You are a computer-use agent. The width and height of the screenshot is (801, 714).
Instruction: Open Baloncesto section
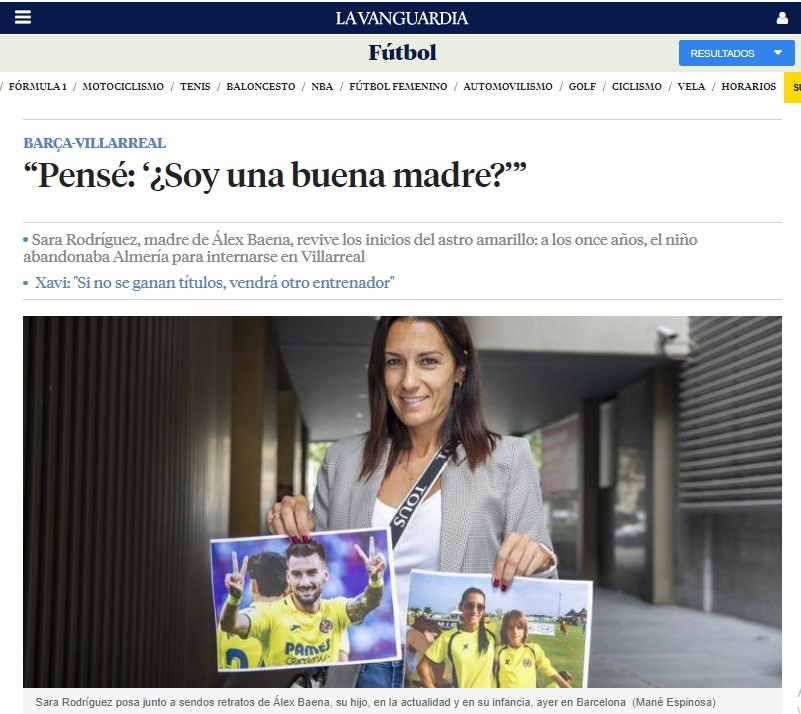coord(261,86)
